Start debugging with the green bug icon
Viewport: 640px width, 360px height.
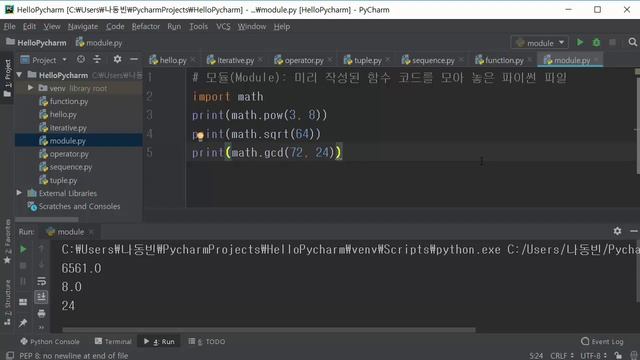[596, 42]
